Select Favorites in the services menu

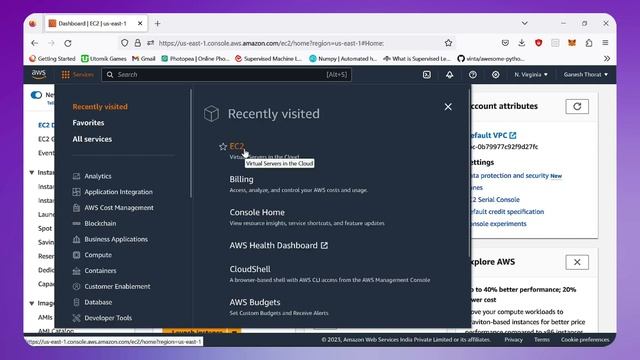(x=88, y=122)
